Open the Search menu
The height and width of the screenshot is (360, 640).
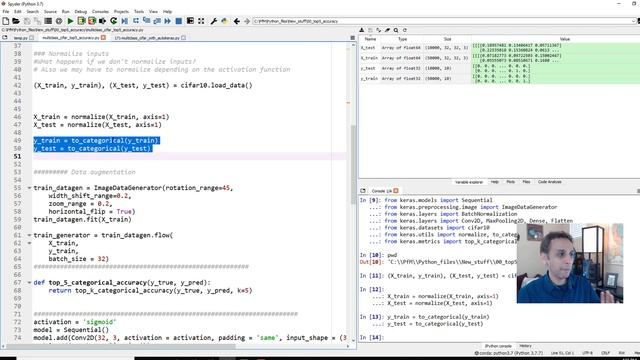click(33, 11)
